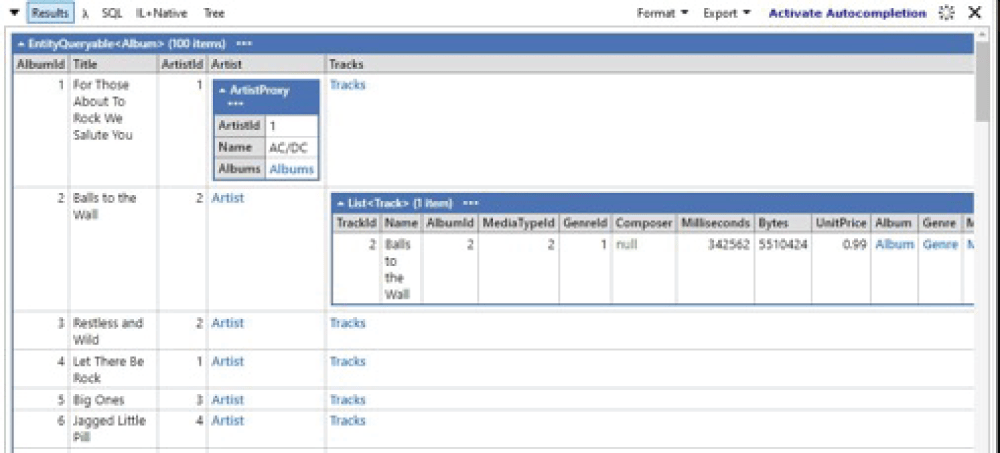Open the Format dropdown menu
1000x453 pixels.
pos(663,13)
